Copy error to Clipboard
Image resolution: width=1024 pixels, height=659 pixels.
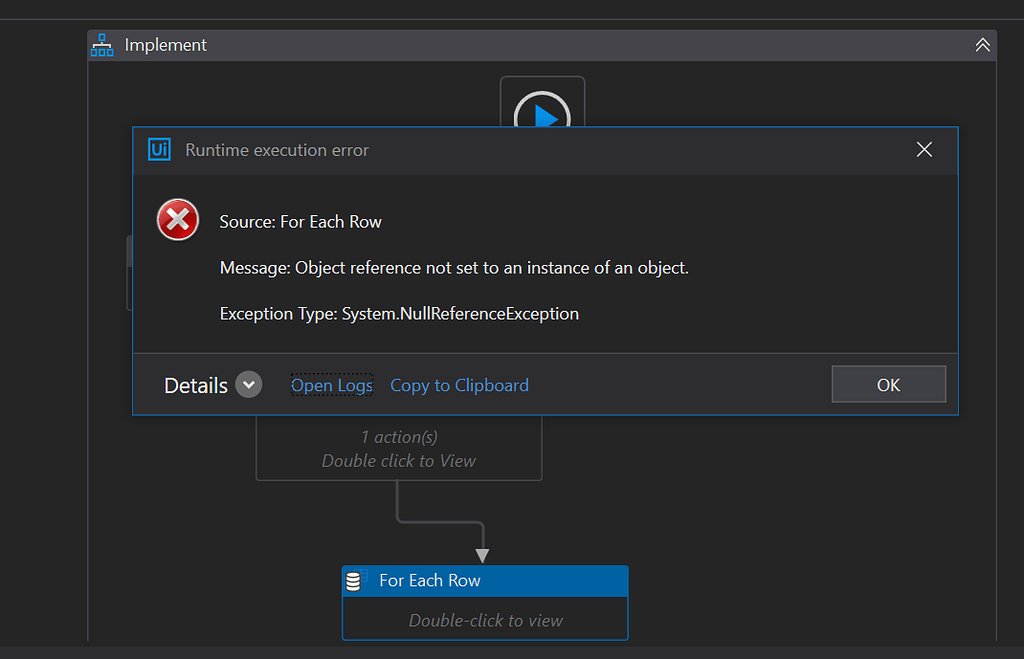[x=459, y=385]
